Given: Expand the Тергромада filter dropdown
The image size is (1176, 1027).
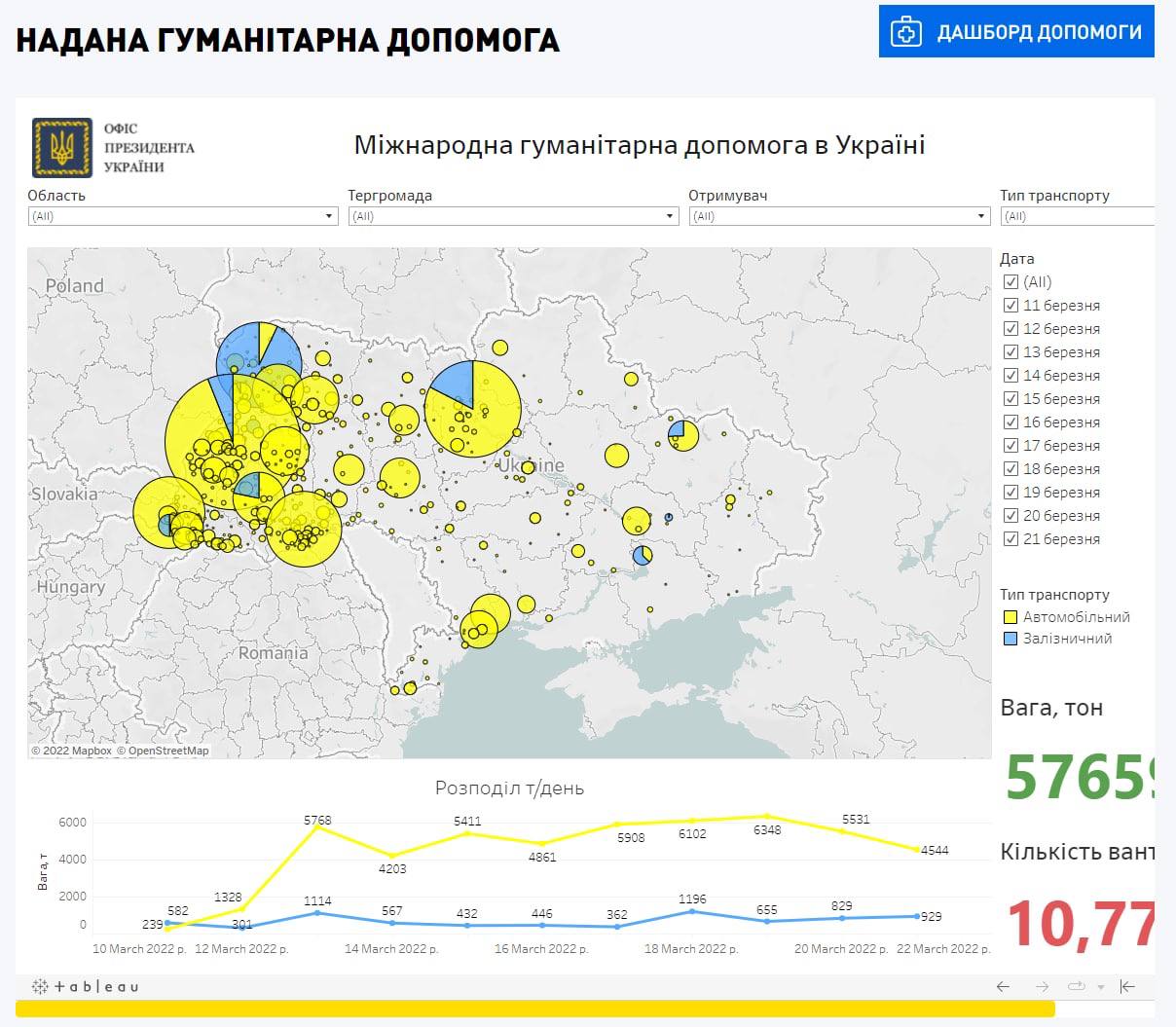Looking at the screenshot, I should [x=670, y=215].
